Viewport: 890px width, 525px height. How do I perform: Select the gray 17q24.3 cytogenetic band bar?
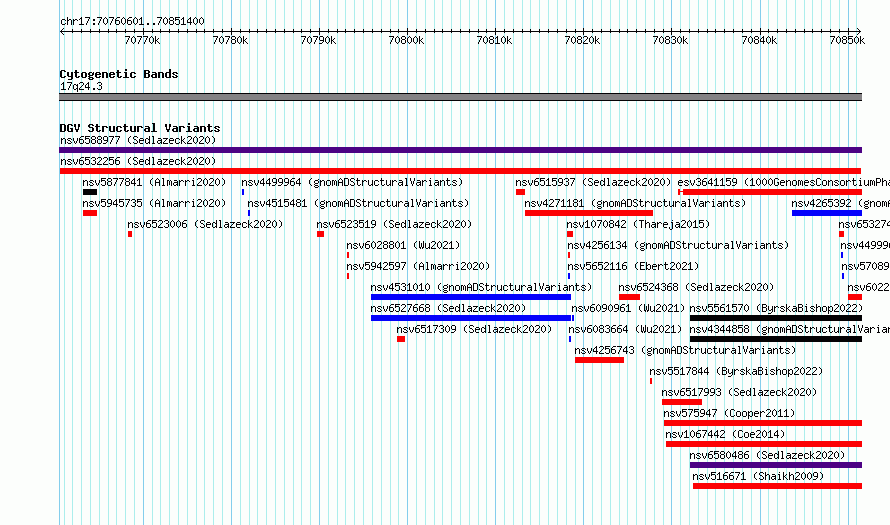pos(460,97)
